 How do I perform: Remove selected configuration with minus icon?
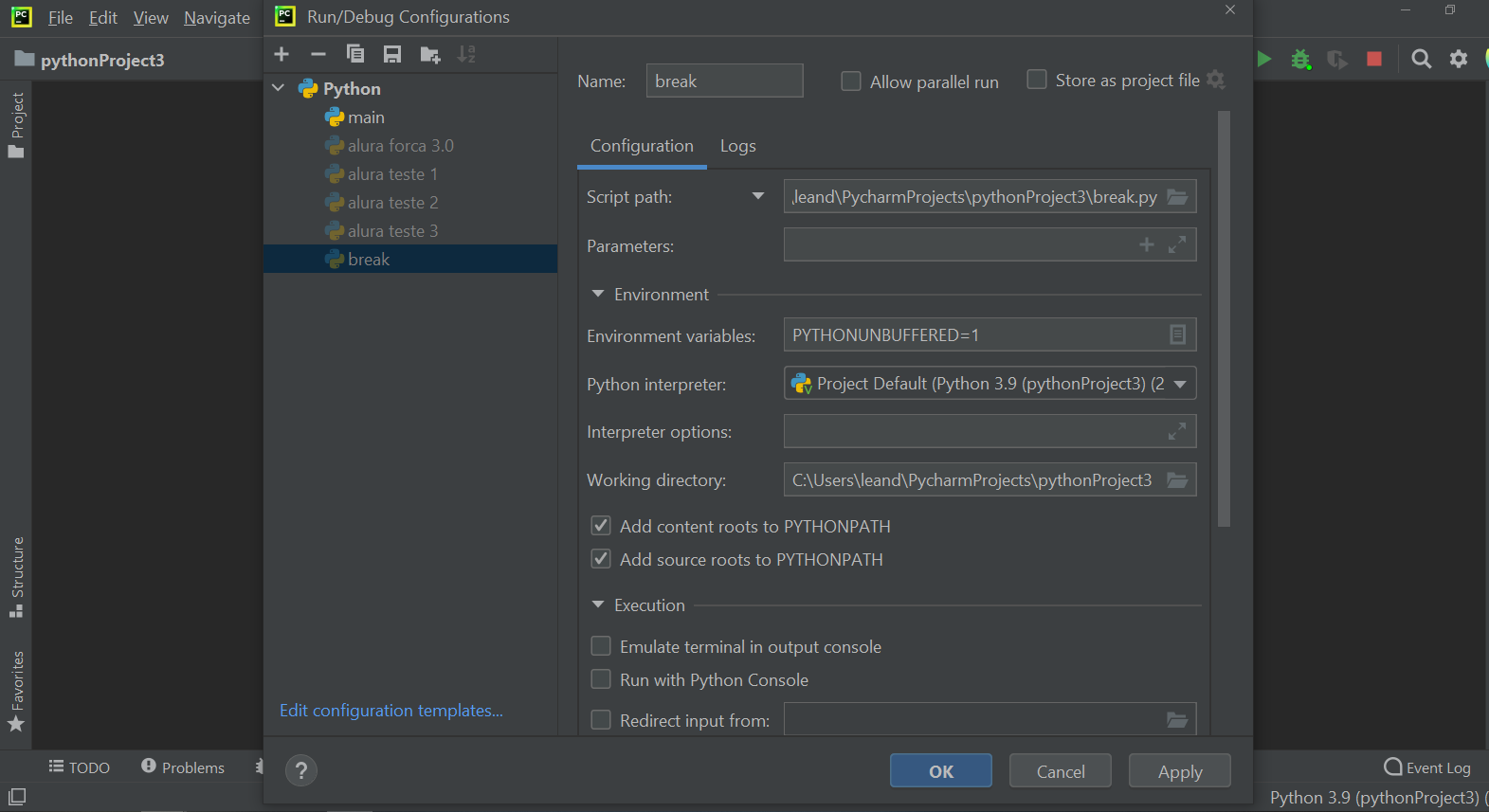point(318,54)
